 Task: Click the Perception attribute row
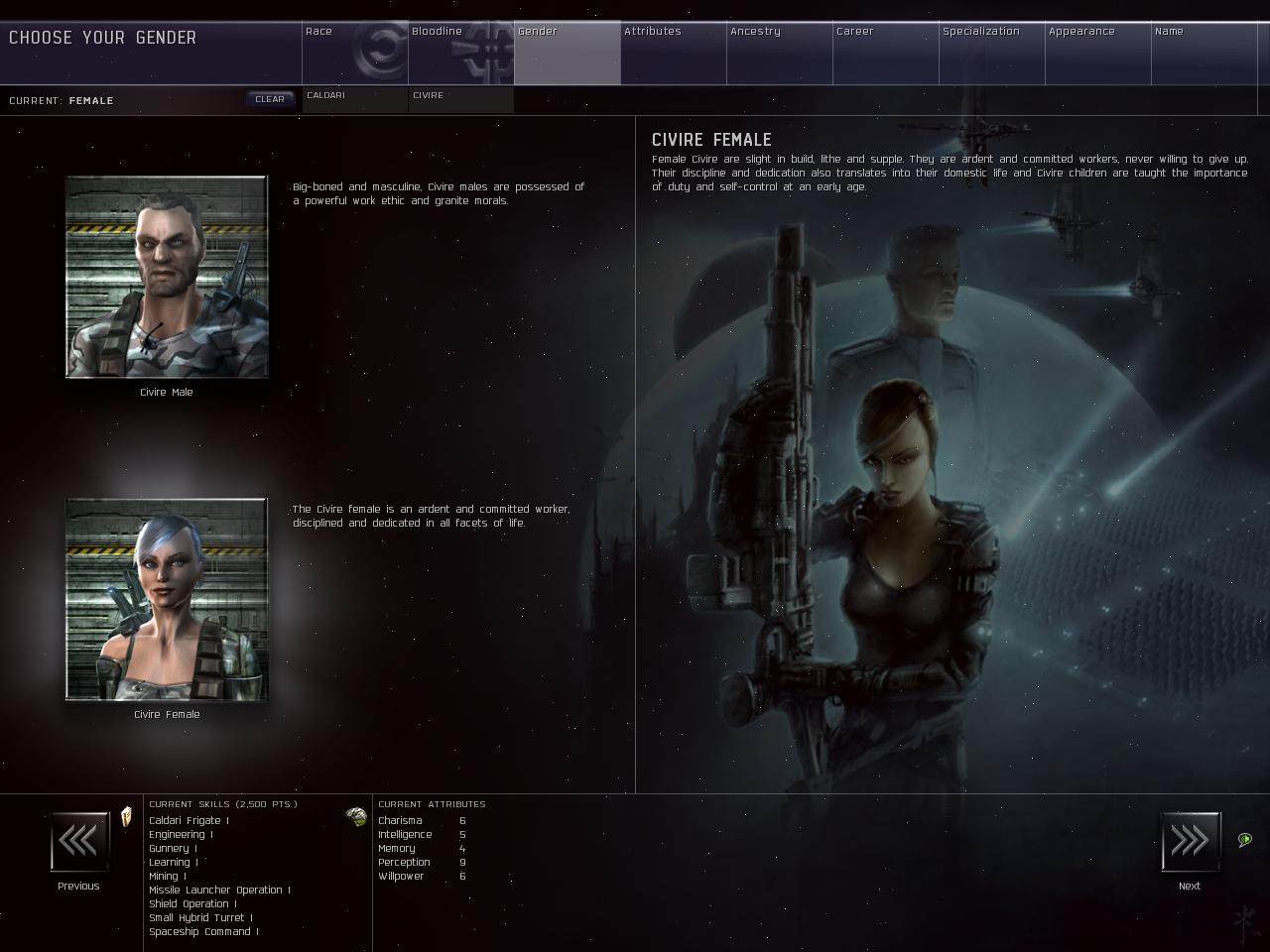(422, 862)
